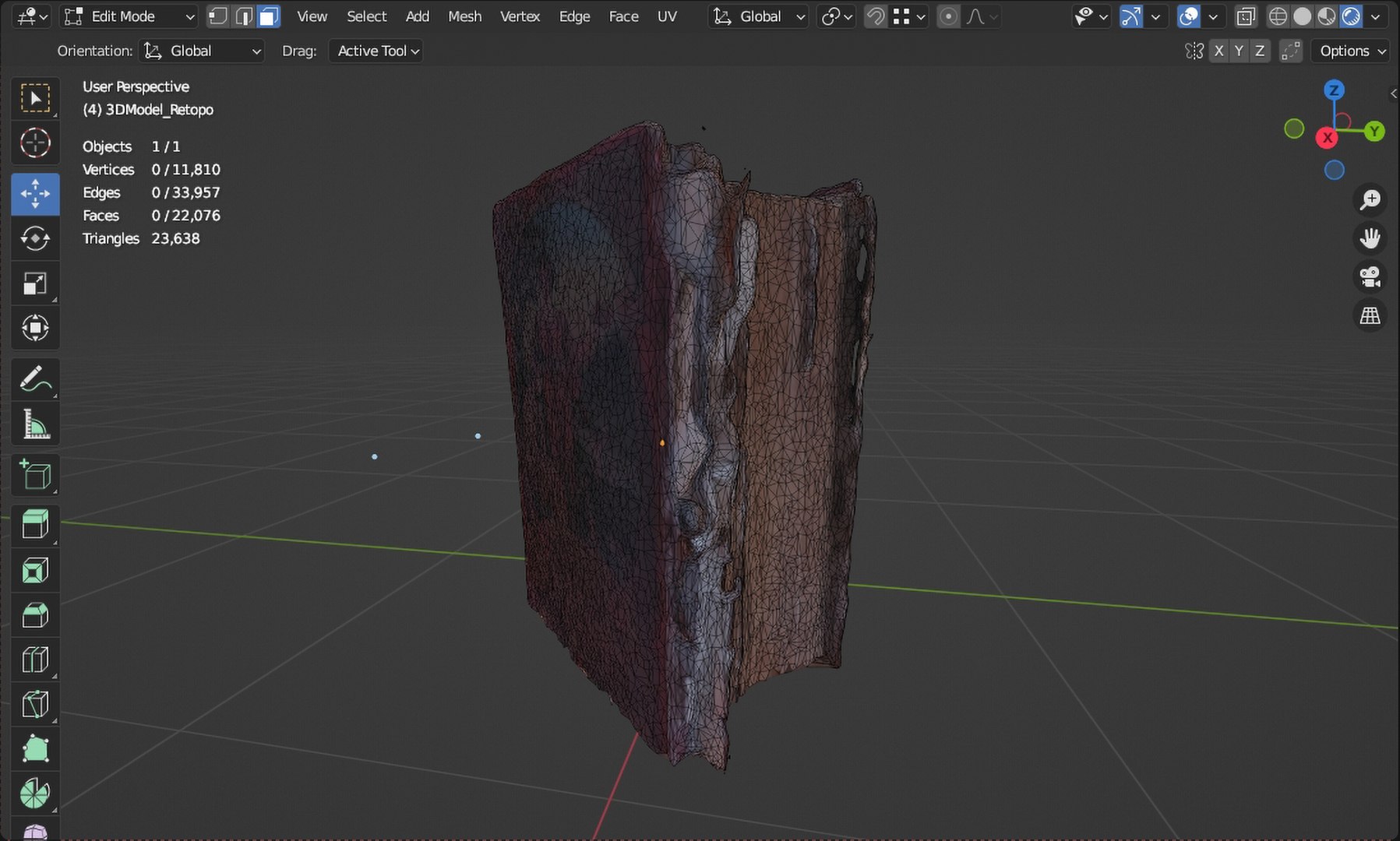Open the Edit Mode dropdown
The width and height of the screenshot is (1400, 841).
(x=128, y=16)
